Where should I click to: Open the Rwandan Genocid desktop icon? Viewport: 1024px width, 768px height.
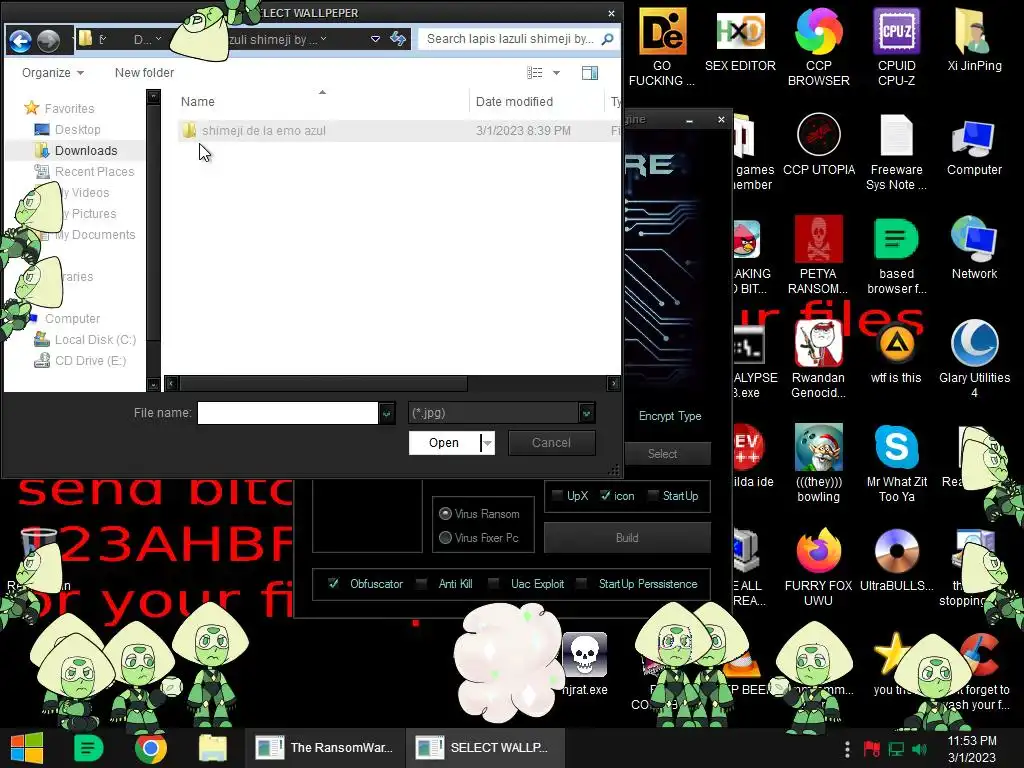818,359
